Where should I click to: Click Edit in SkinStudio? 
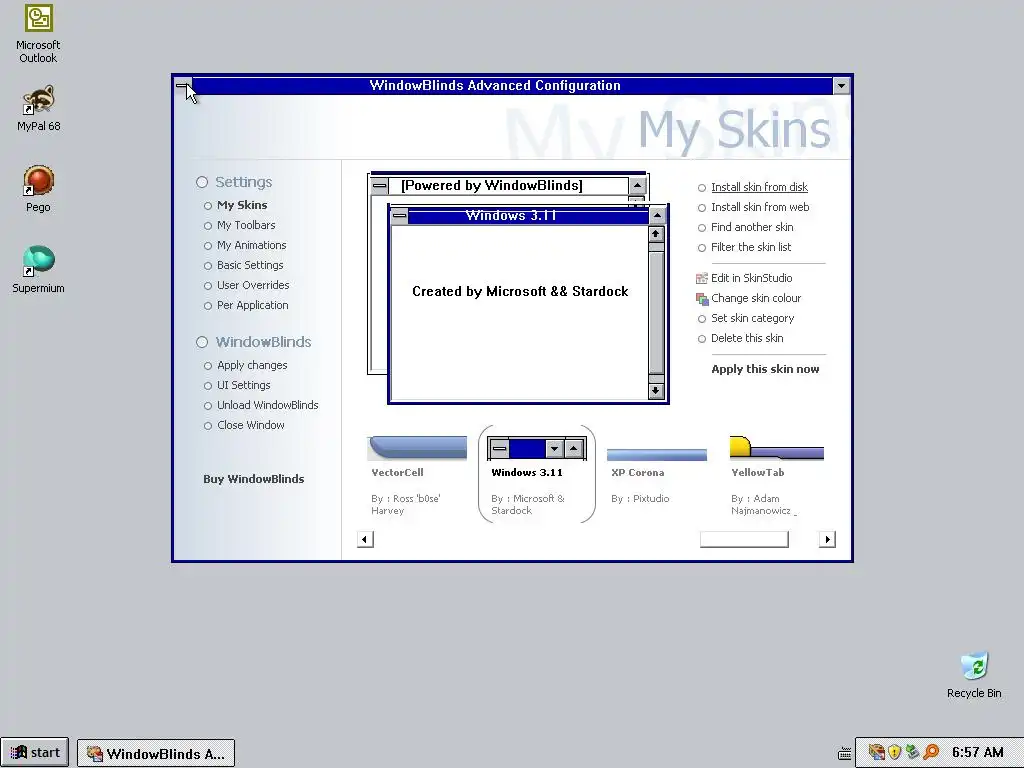pos(751,278)
